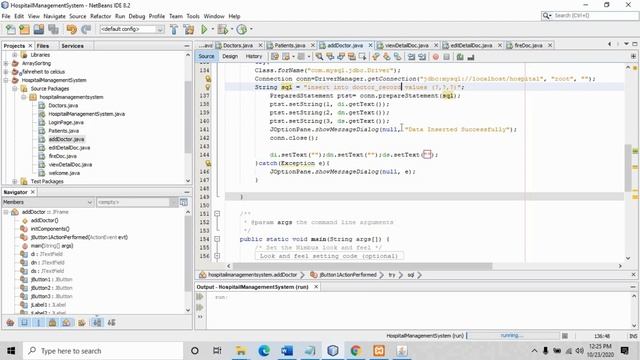640x360 pixels.
Task: Toggle Show Non-Public Members filter in Navigator
Action: tap(53, 323)
